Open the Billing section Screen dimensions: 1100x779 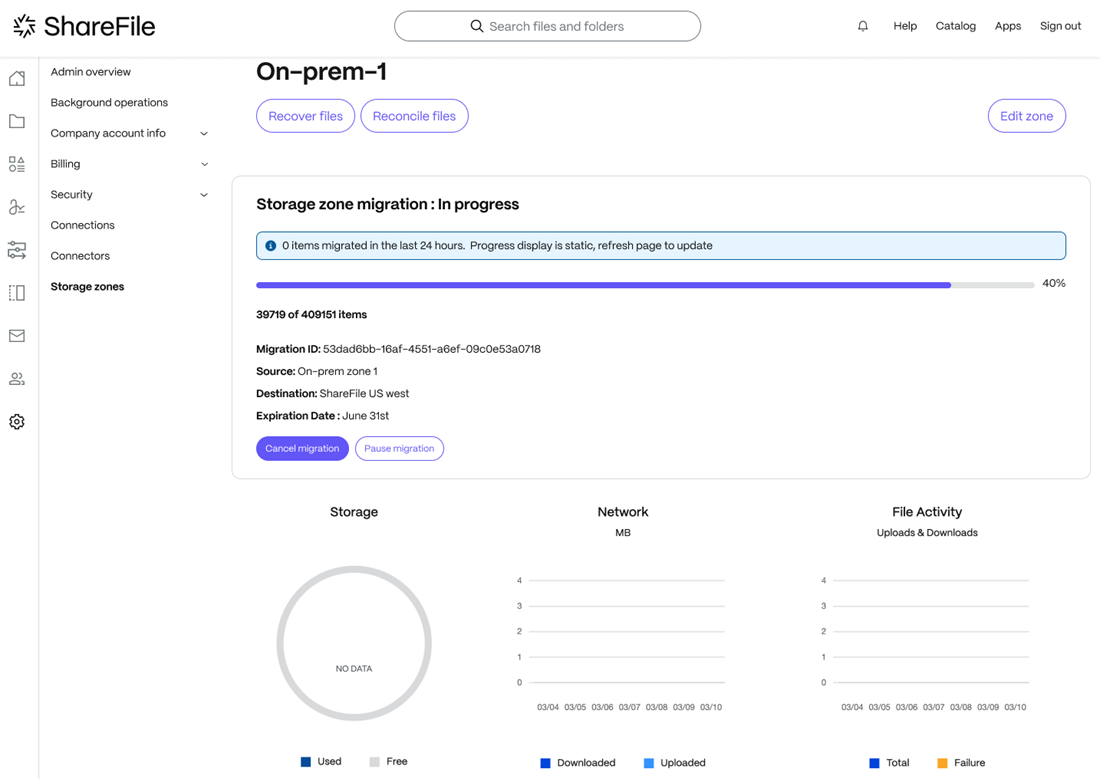[65, 164]
